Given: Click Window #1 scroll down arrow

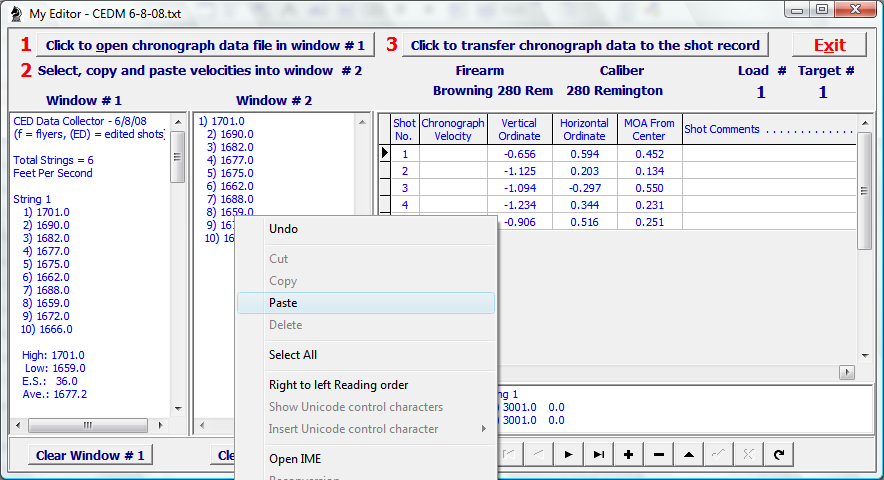Looking at the screenshot, I should (178, 408).
